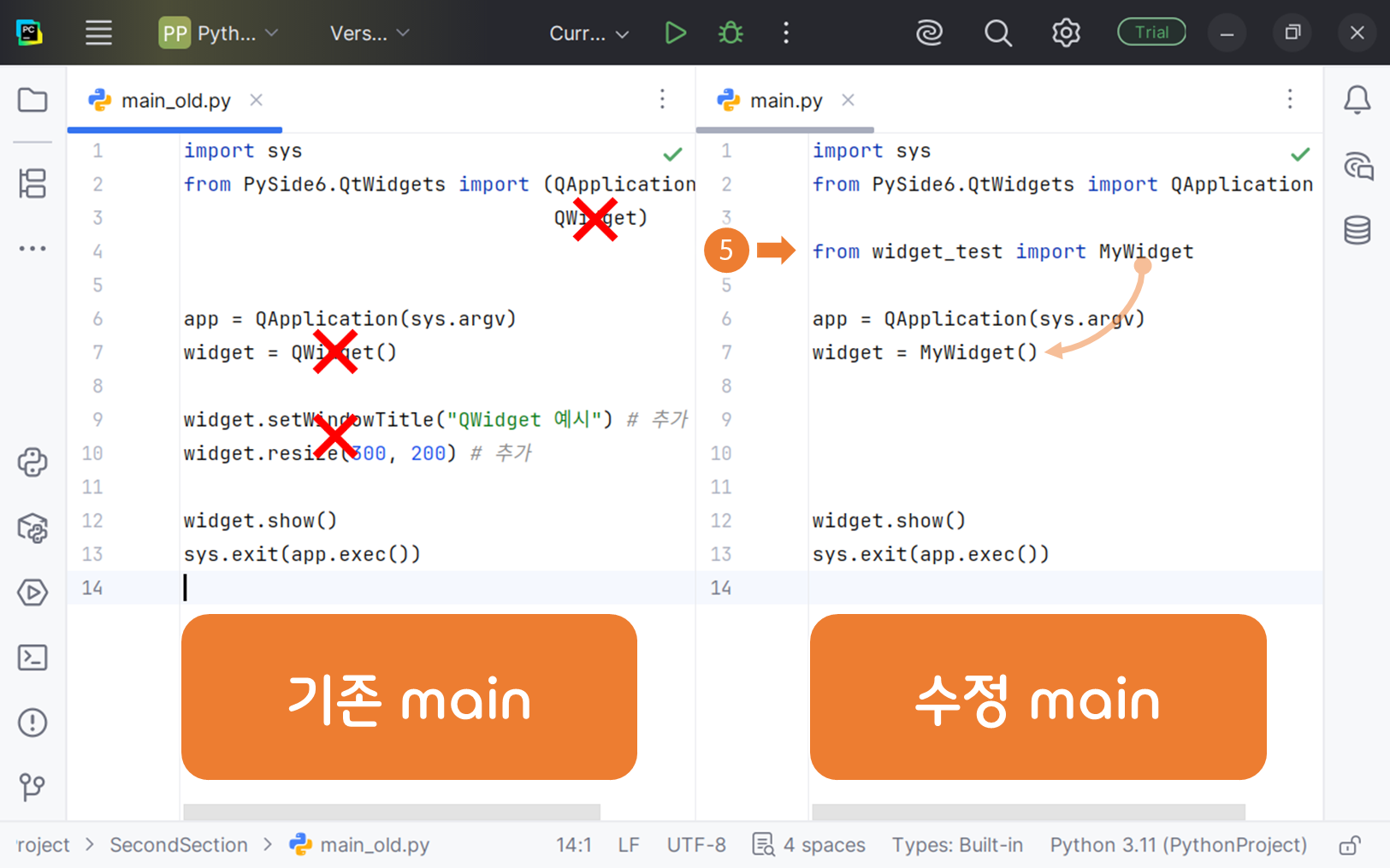This screenshot has width=1390, height=868.
Task: Open the AI chat tool window on right
Action: point(1357,166)
